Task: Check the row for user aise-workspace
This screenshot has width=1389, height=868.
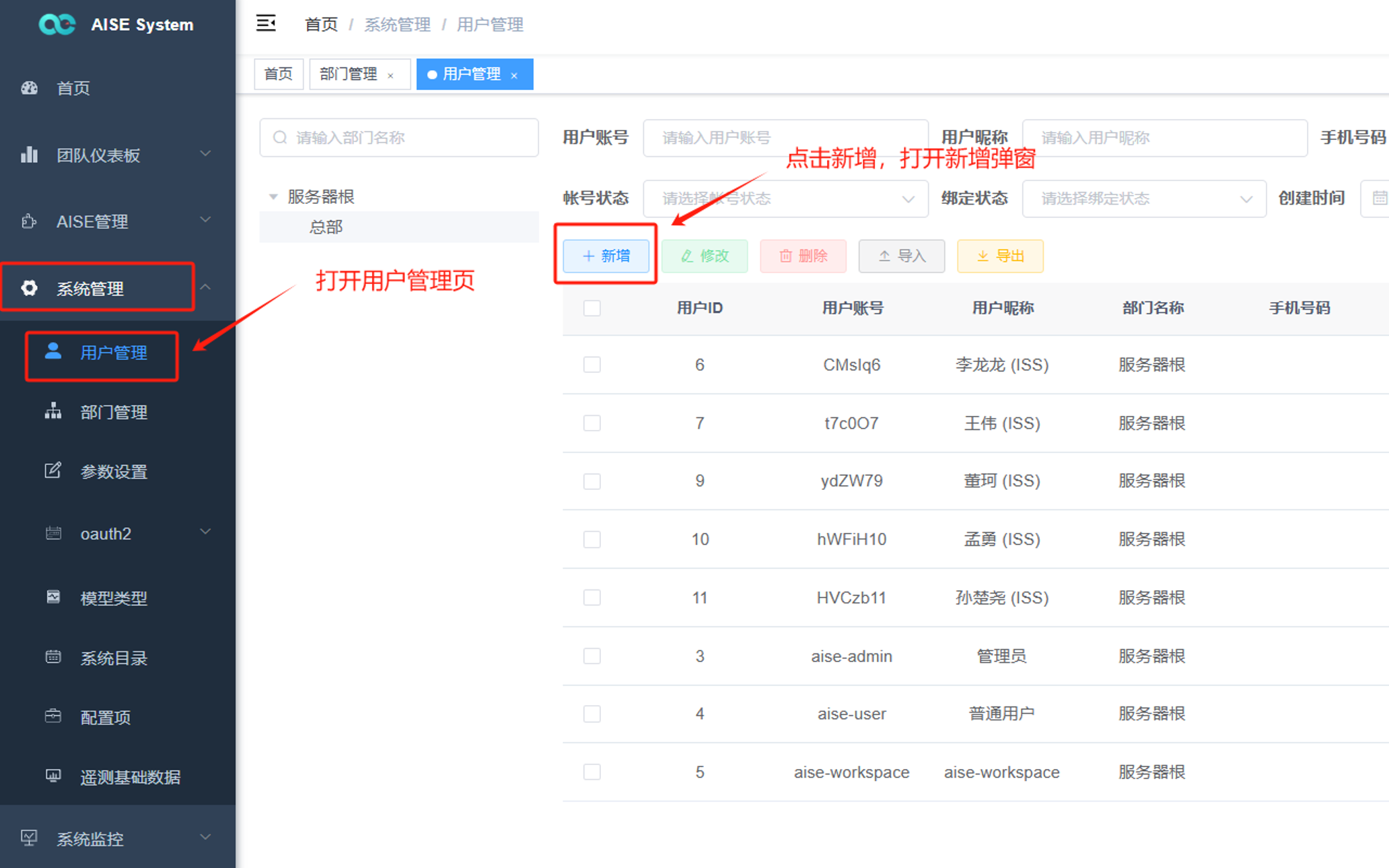Action: point(592,772)
